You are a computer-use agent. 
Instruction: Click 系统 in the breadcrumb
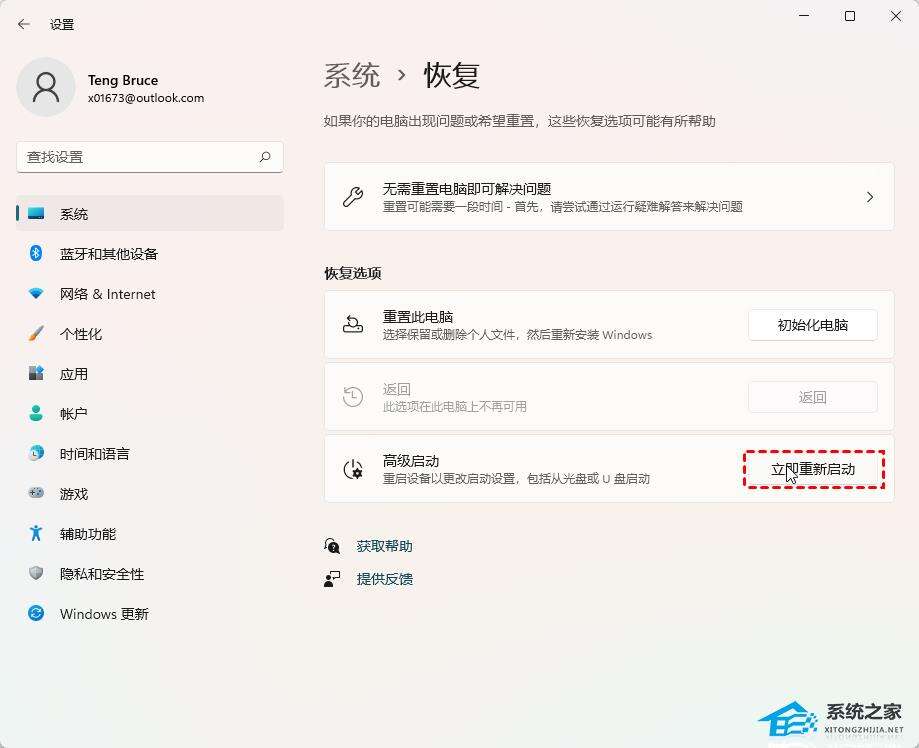tap(352, 76)
